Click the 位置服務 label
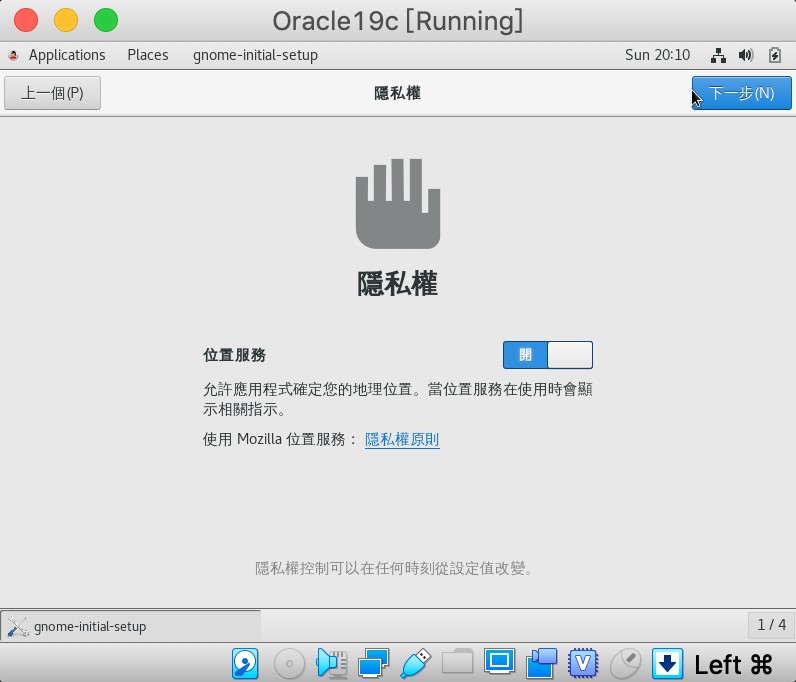Viewport: 796px width, 682px height. point(235,355)
